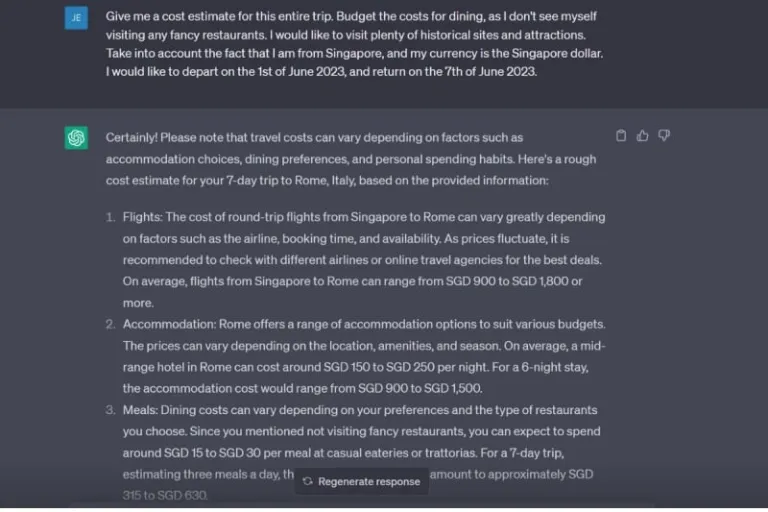This screenshot has width=768, height=512.
Task: Click the green ChatGPT logo avatar
Action: [x=76, y=138]
